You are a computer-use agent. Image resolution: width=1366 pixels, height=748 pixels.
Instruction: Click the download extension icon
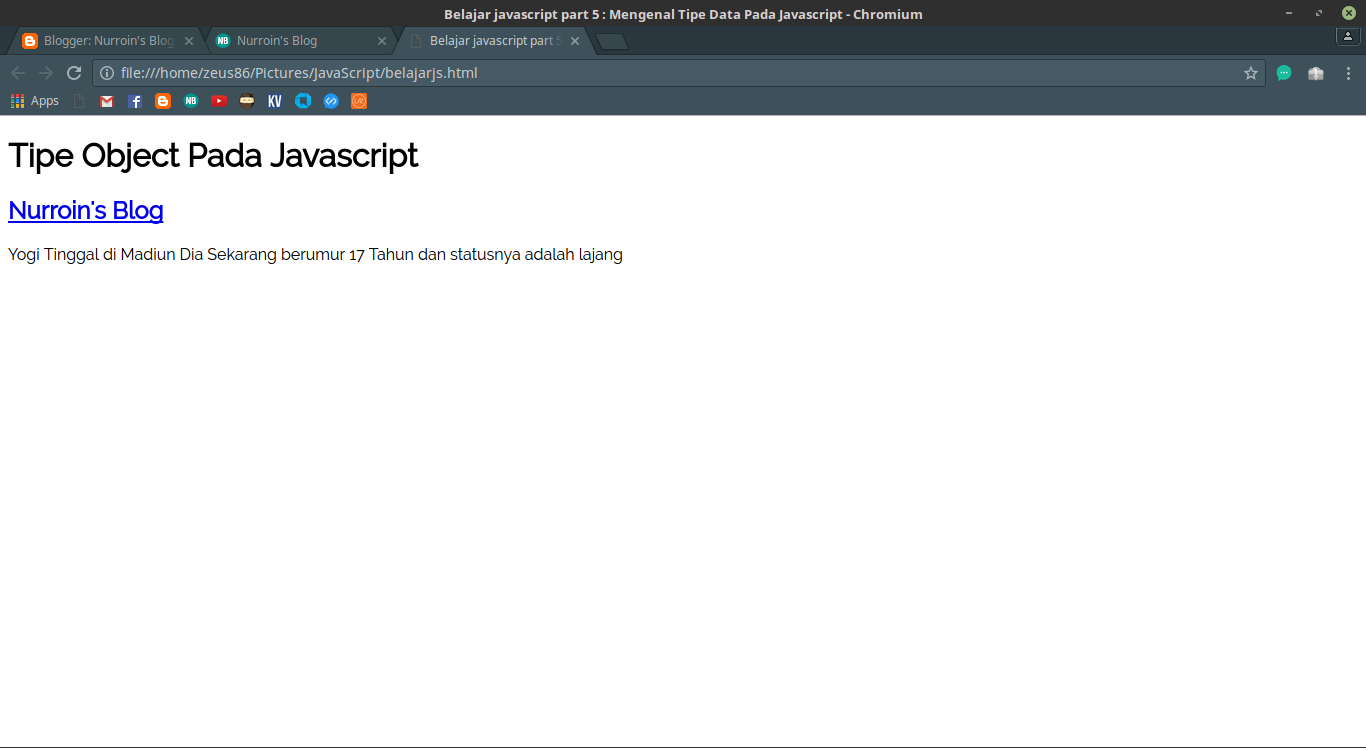(x=1315, y=73)
